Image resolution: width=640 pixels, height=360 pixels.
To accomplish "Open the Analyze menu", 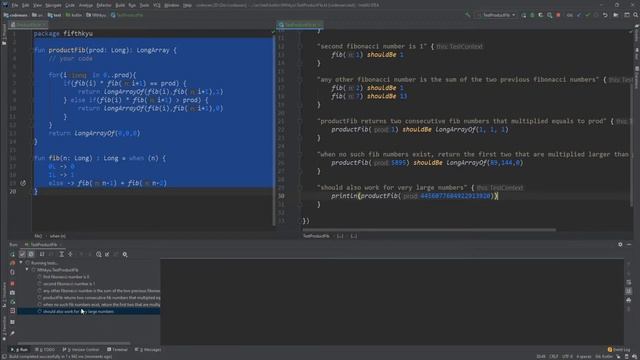I will click(x=86, y=5).
